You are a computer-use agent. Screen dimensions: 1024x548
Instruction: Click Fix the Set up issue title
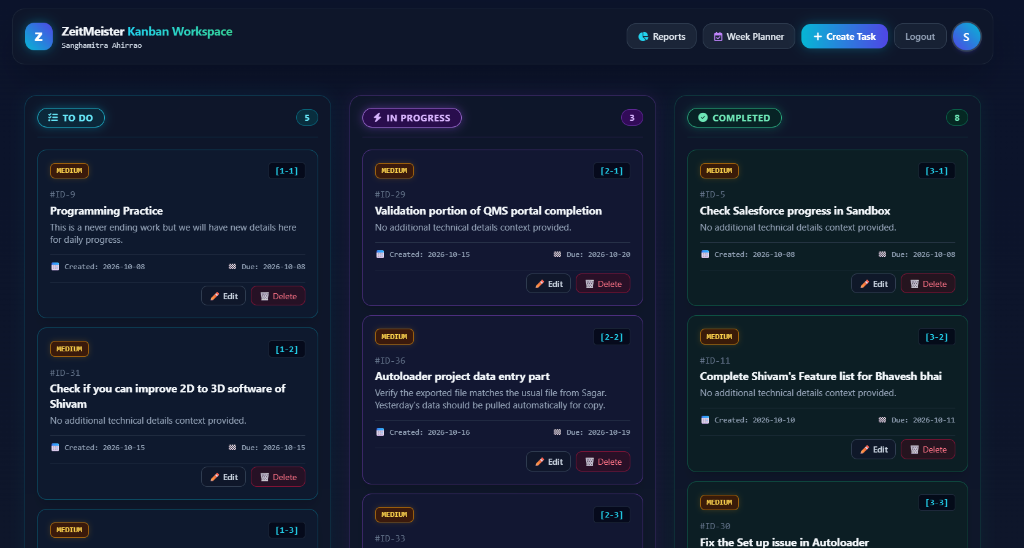(784, 542)
